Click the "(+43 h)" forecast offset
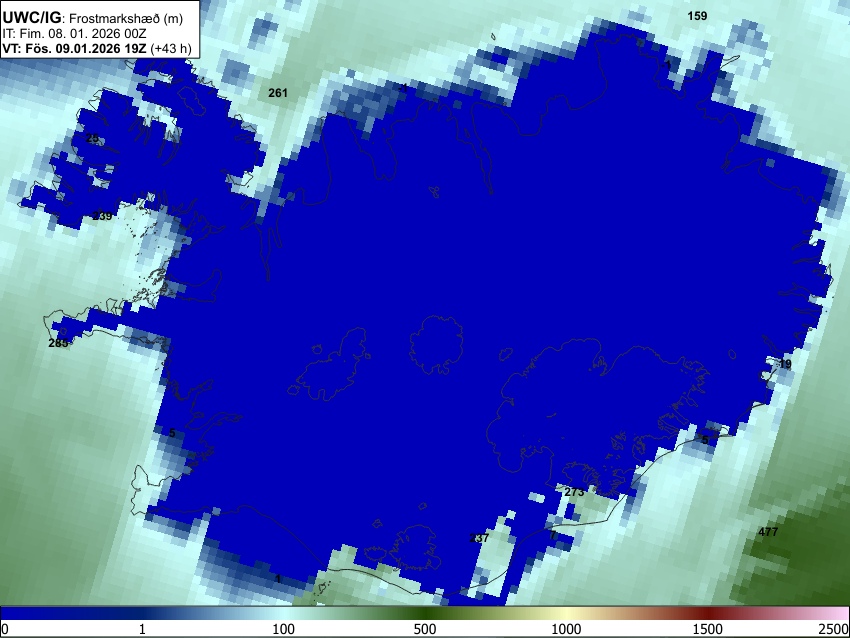 point(171,48)
